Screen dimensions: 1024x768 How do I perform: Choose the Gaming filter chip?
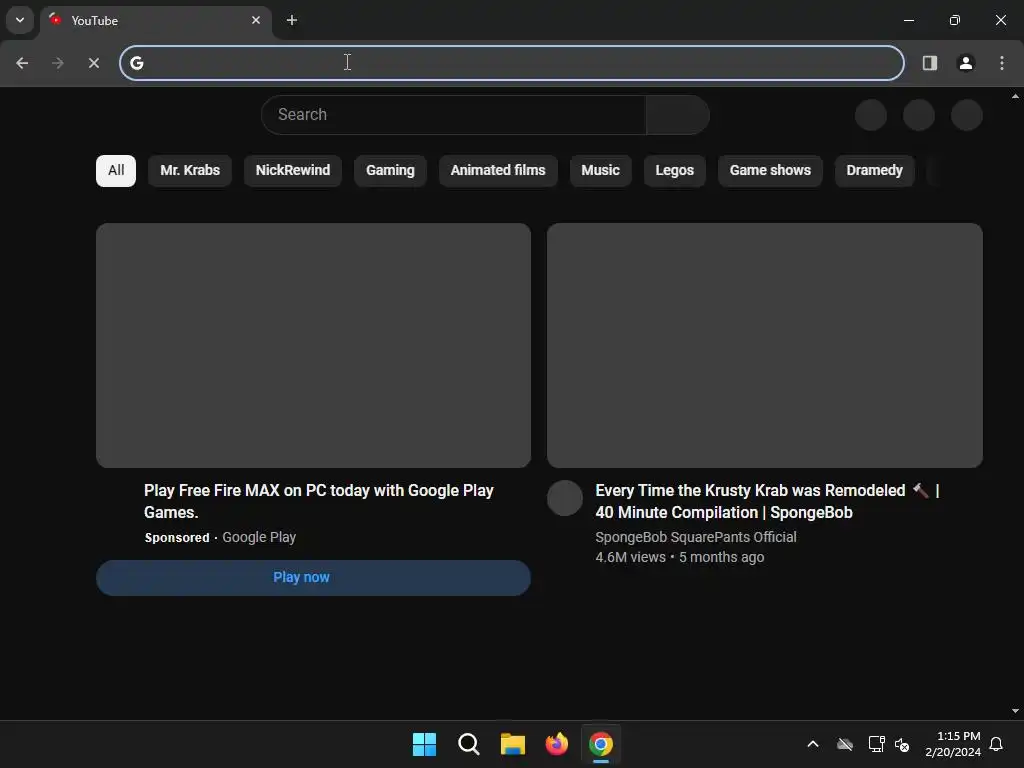pos(390,170)
